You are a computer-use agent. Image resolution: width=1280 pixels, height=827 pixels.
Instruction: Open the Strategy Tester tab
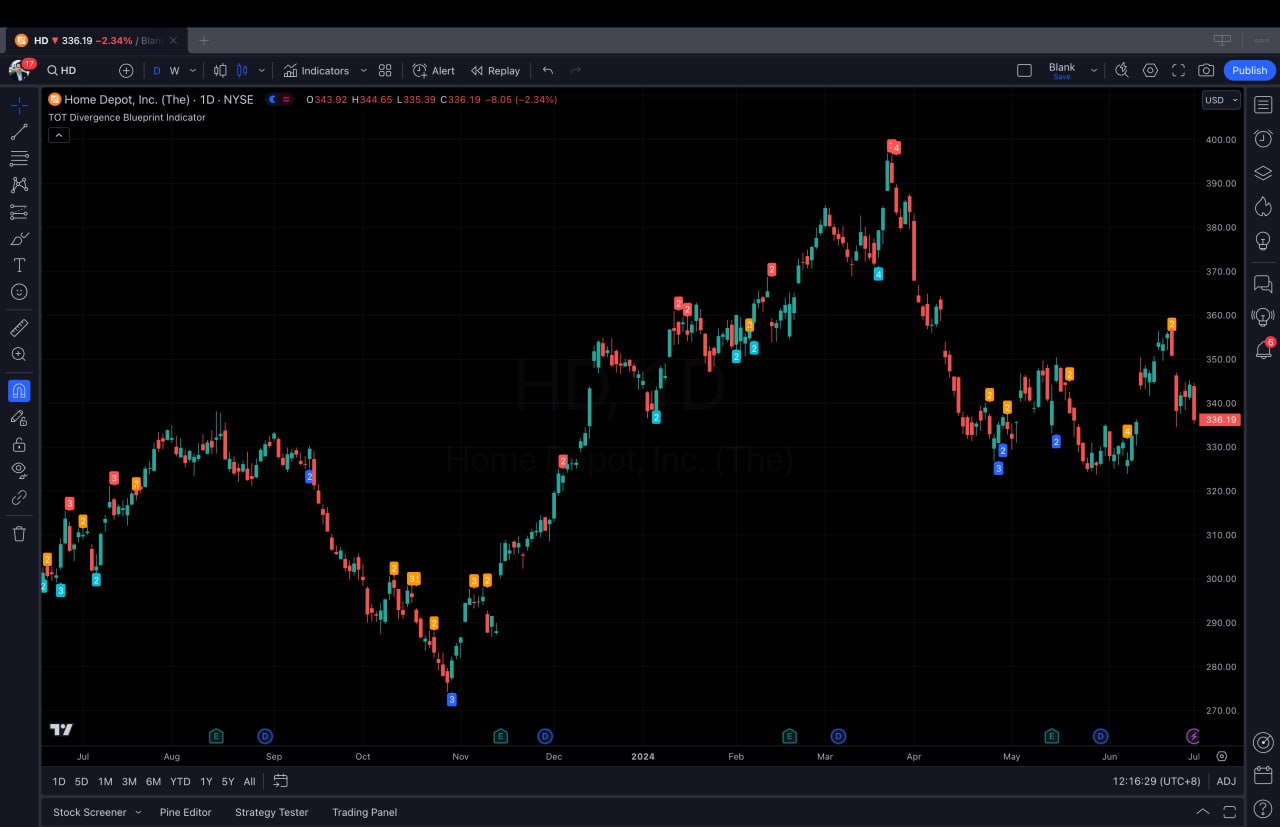pyautogui.click(x=271, y=812)
